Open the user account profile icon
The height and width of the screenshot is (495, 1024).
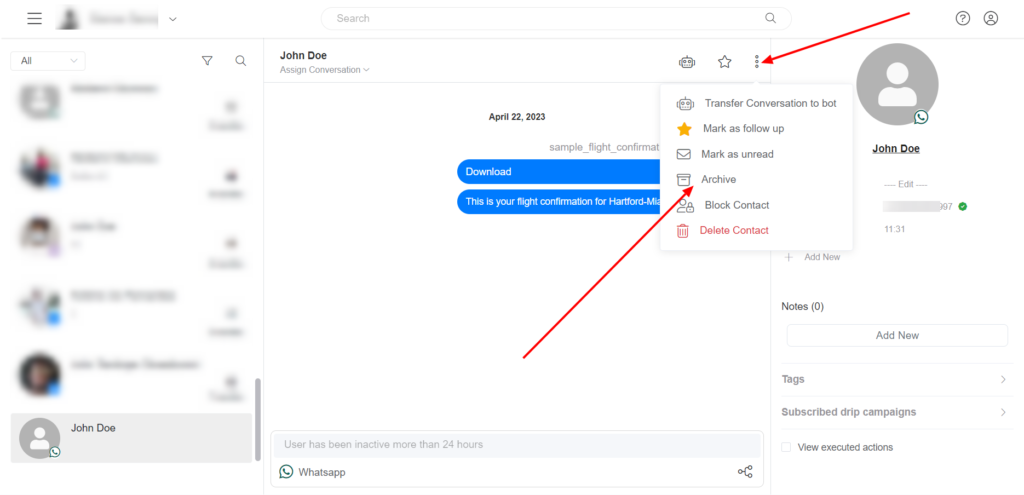pyautogui.click(x=991, y=18)
